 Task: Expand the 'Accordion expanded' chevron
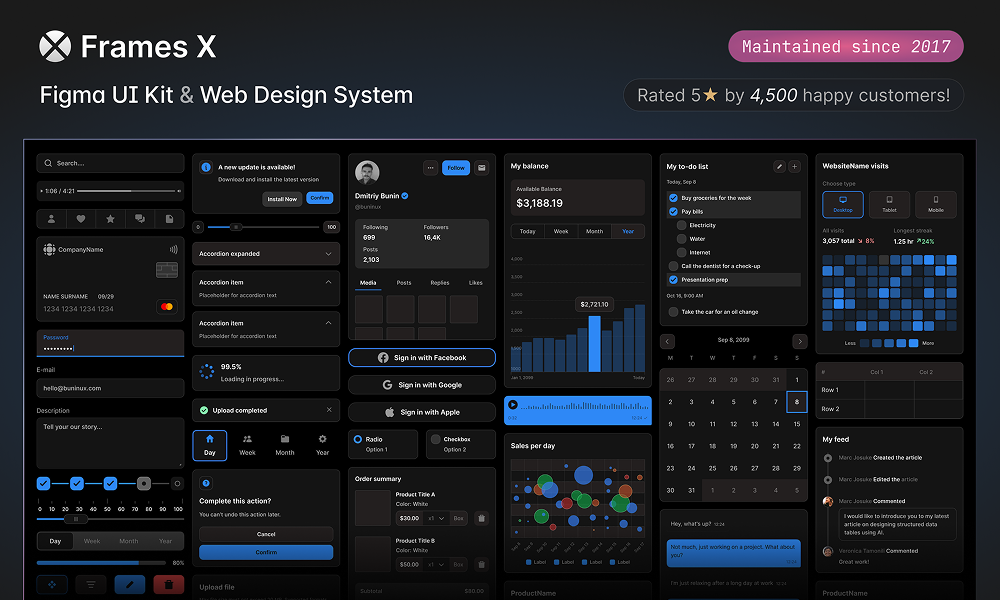coord(329,254)
